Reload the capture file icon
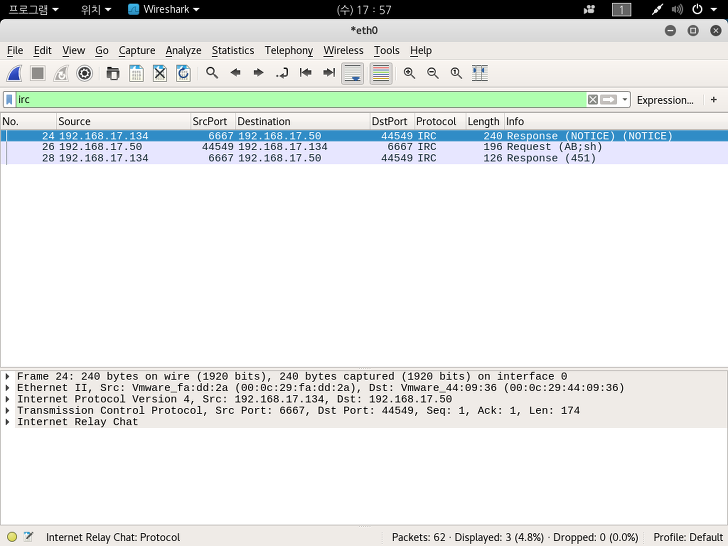This screenshot has height=546, width=728. 183,73
